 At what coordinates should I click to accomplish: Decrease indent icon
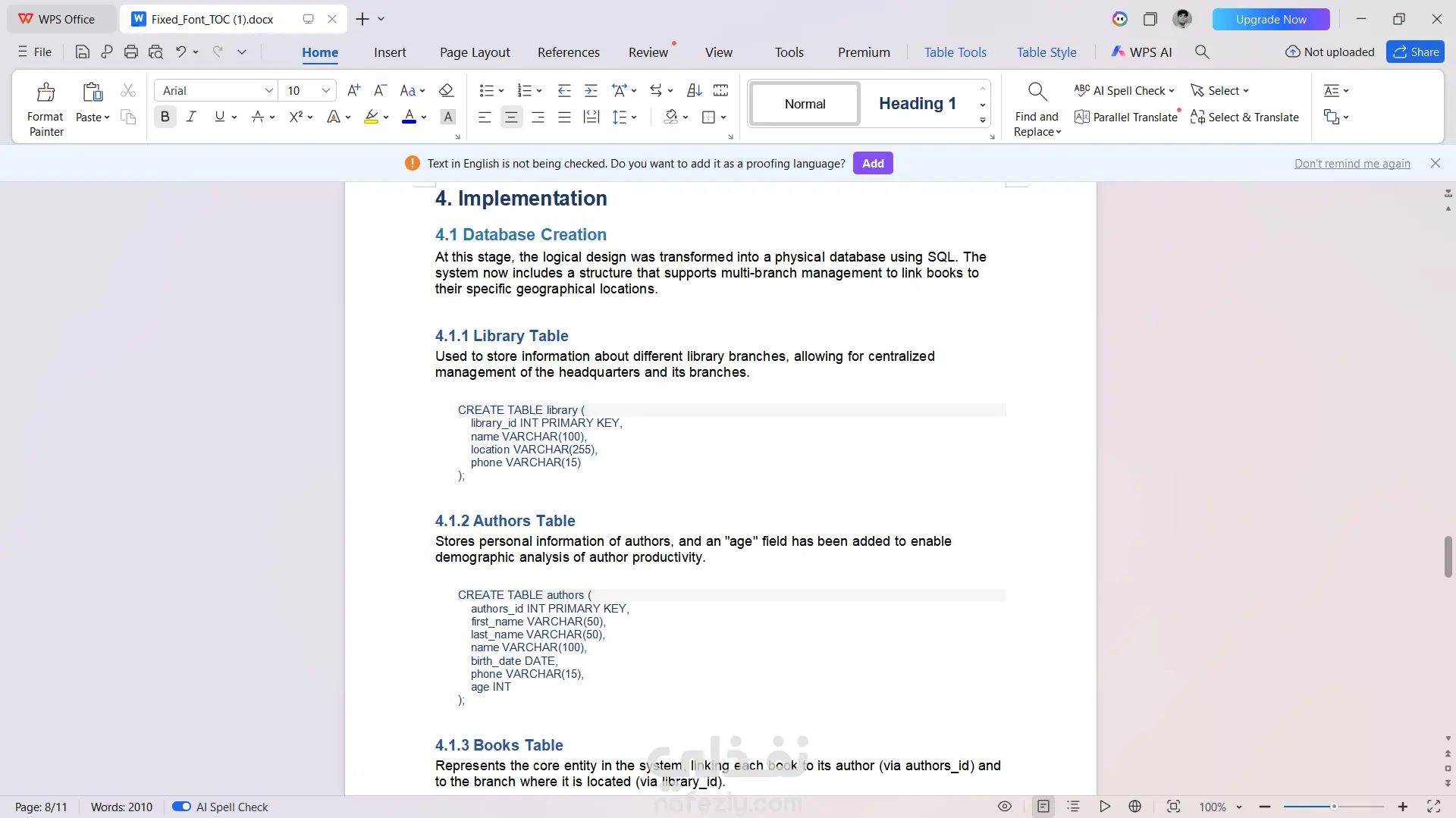coord(564,90)
